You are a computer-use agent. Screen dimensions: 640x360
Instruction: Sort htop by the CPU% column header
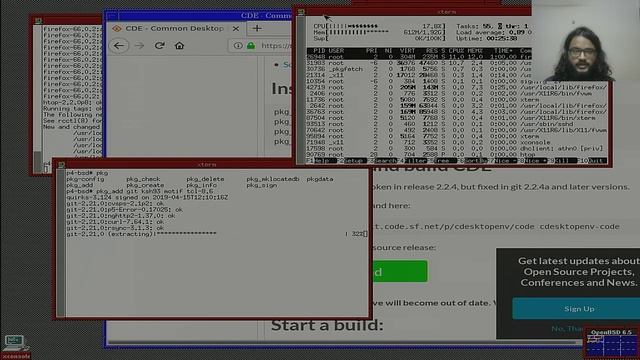[x=456, y=51]
